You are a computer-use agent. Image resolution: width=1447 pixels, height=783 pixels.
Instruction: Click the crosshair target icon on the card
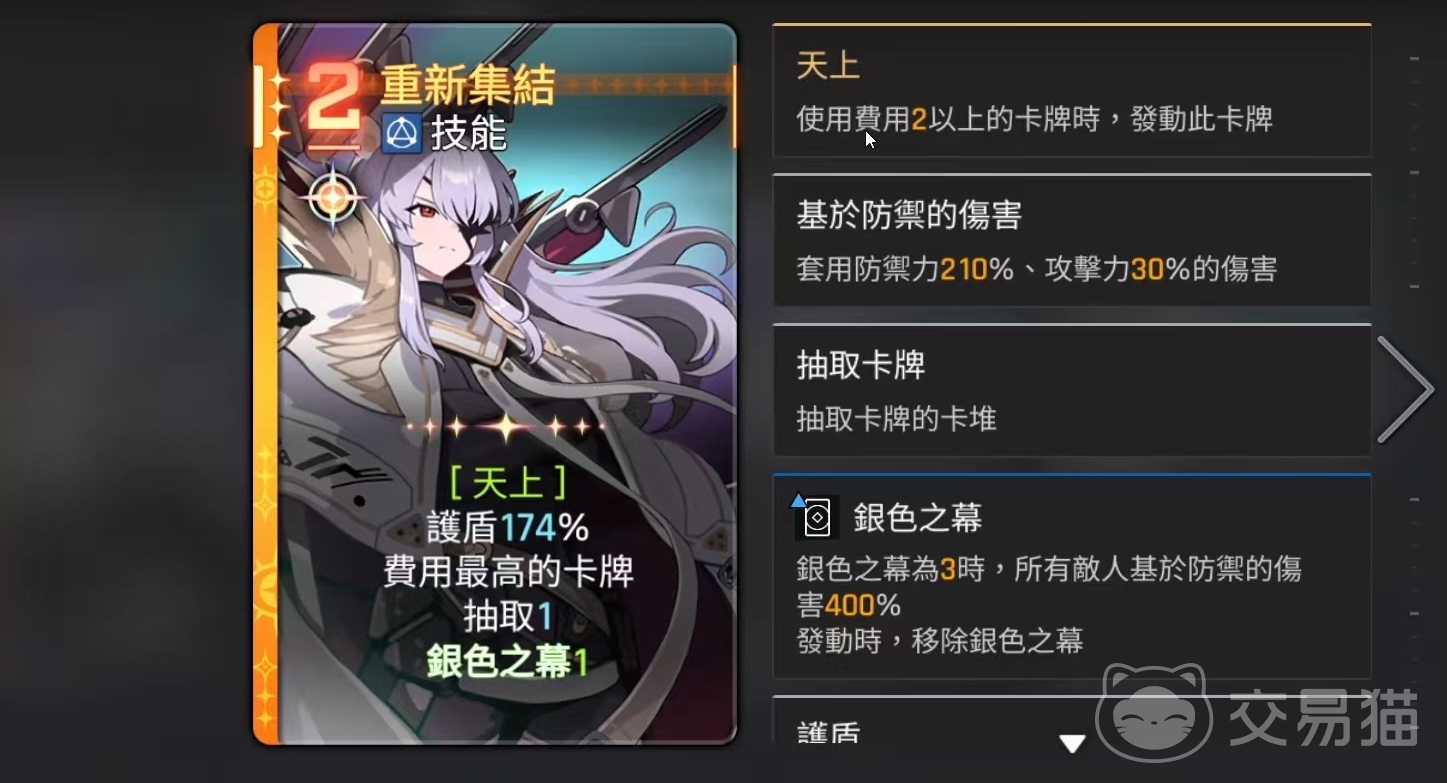click(x=331, y=198)
